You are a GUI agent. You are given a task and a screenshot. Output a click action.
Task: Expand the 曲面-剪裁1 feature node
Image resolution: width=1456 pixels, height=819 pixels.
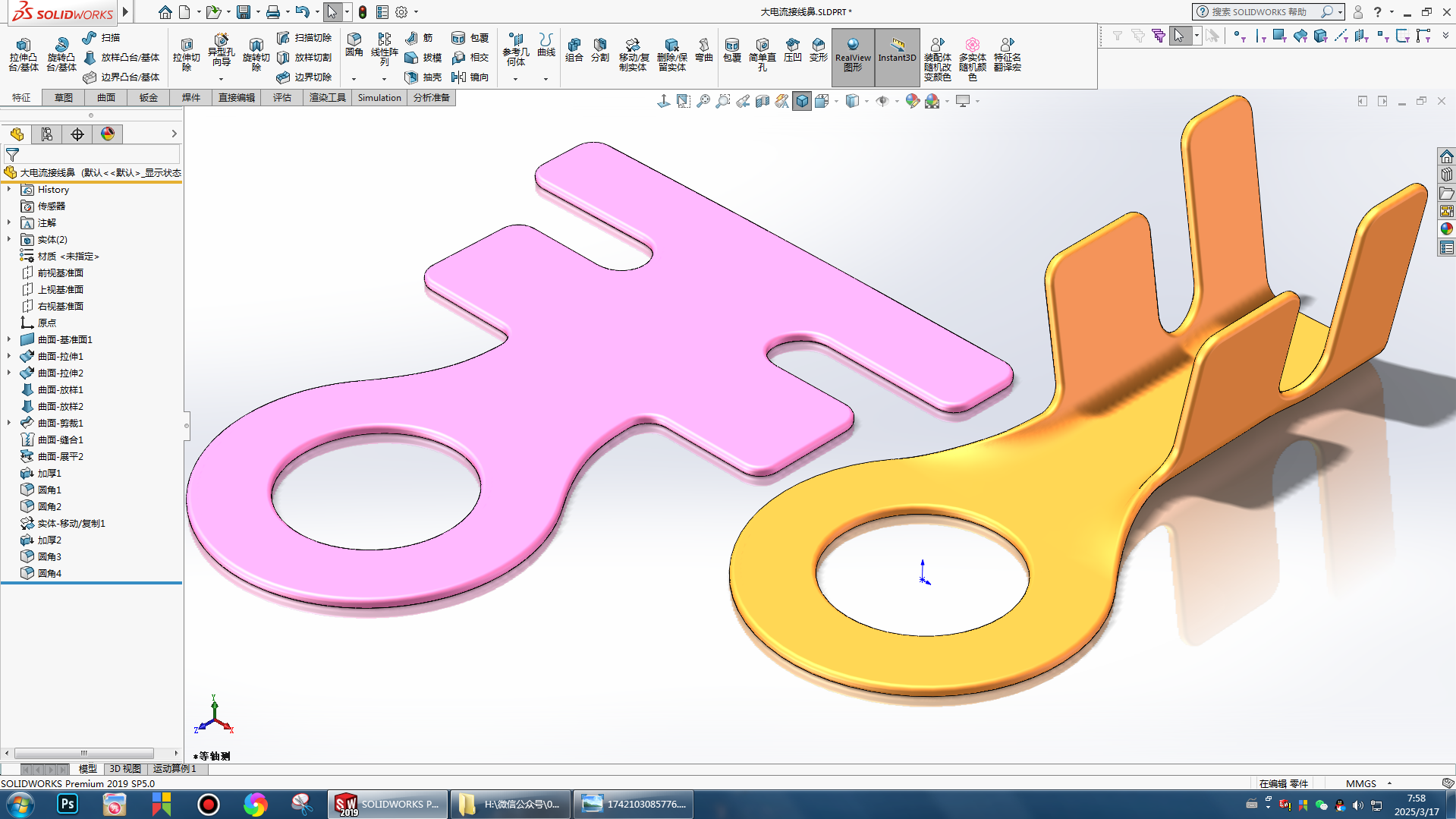pos(9,423)
